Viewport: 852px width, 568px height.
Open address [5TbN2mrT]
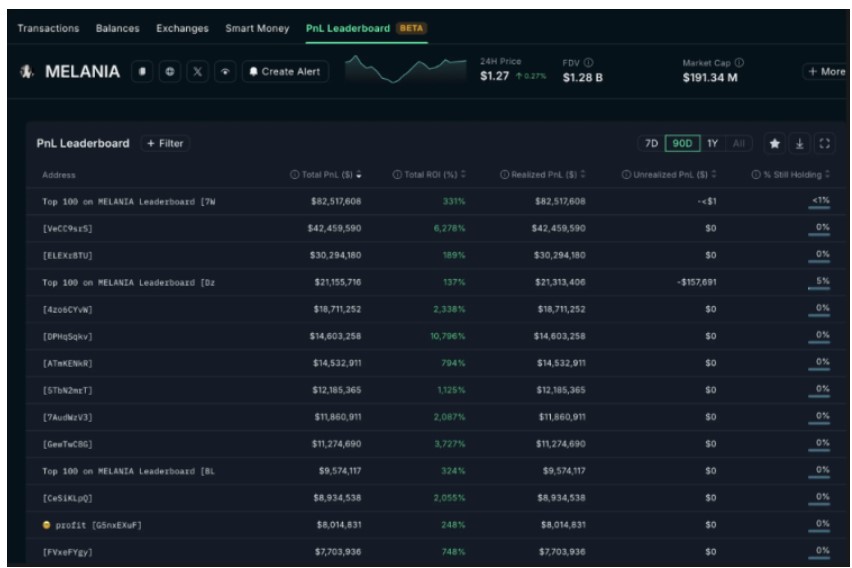point(67,390)
